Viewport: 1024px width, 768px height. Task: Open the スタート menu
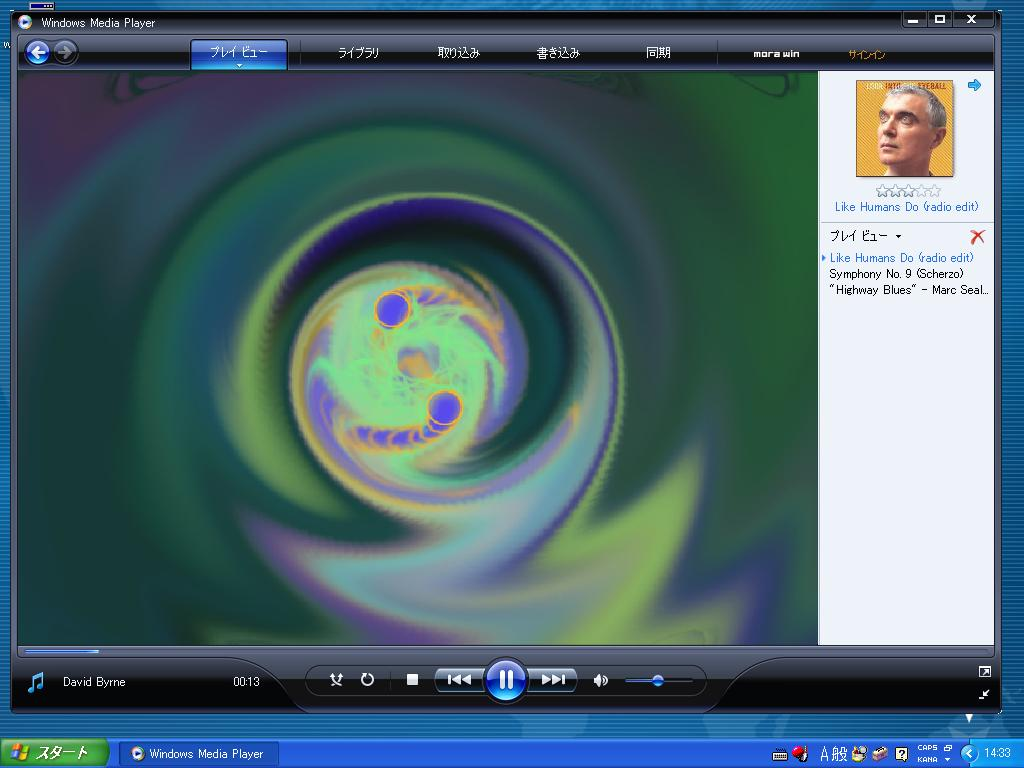coord(54,753)
